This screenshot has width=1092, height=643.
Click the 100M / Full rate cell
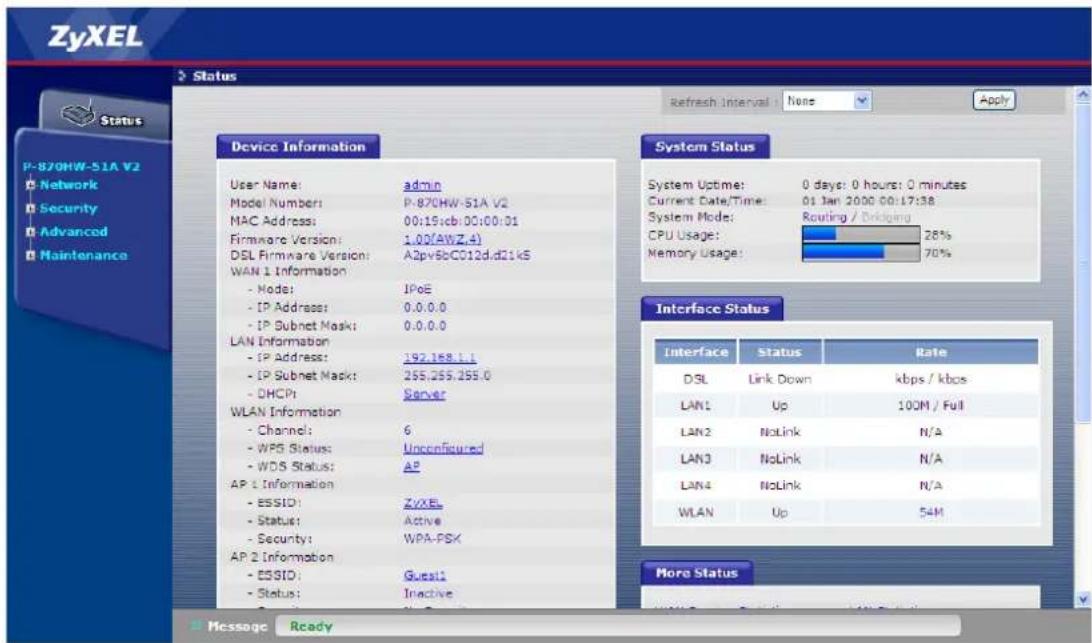click(930, 405)
